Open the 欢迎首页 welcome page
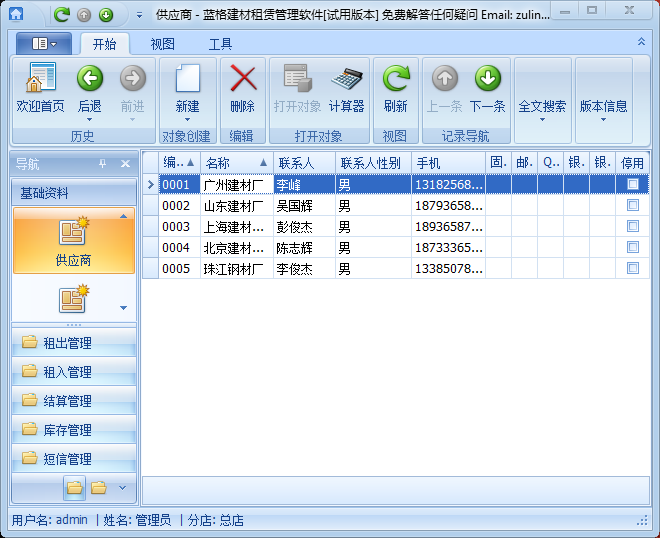Image resolution: width=660 pixels, height=538 pixels. (x=40, y=89)
